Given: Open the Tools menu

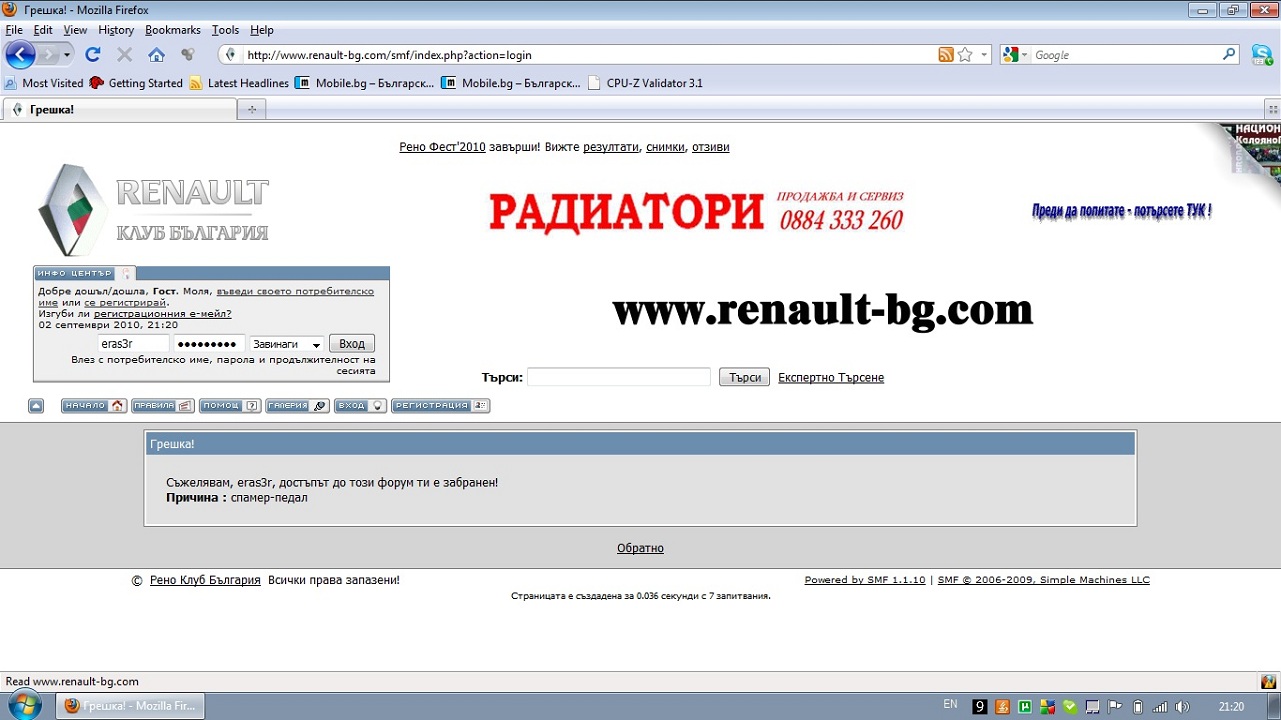Looking at the screenshot, I should pyautogui.click(x=225, y=30).
